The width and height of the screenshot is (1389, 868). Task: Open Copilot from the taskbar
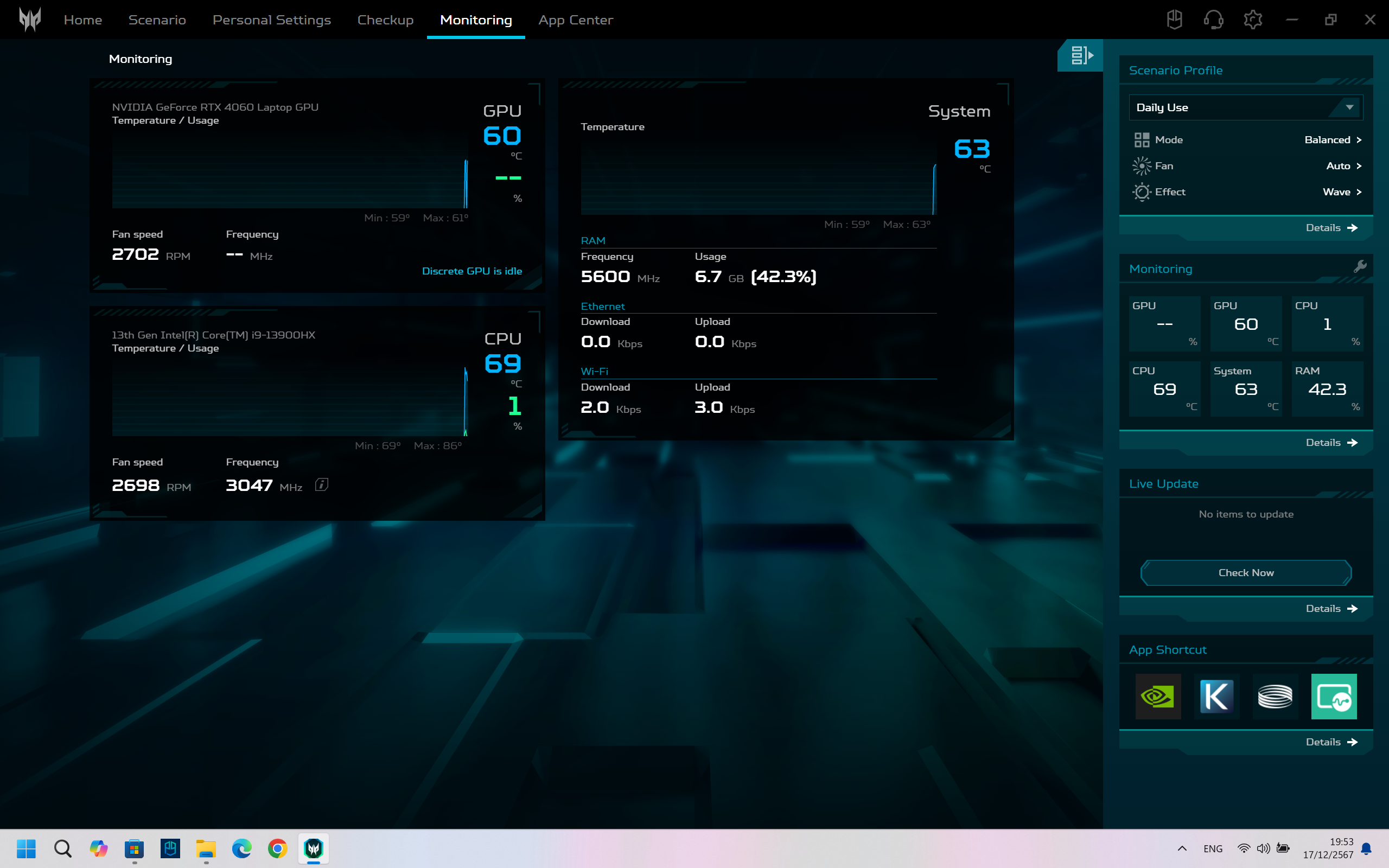pyautogui.click(x=99, y=848)
